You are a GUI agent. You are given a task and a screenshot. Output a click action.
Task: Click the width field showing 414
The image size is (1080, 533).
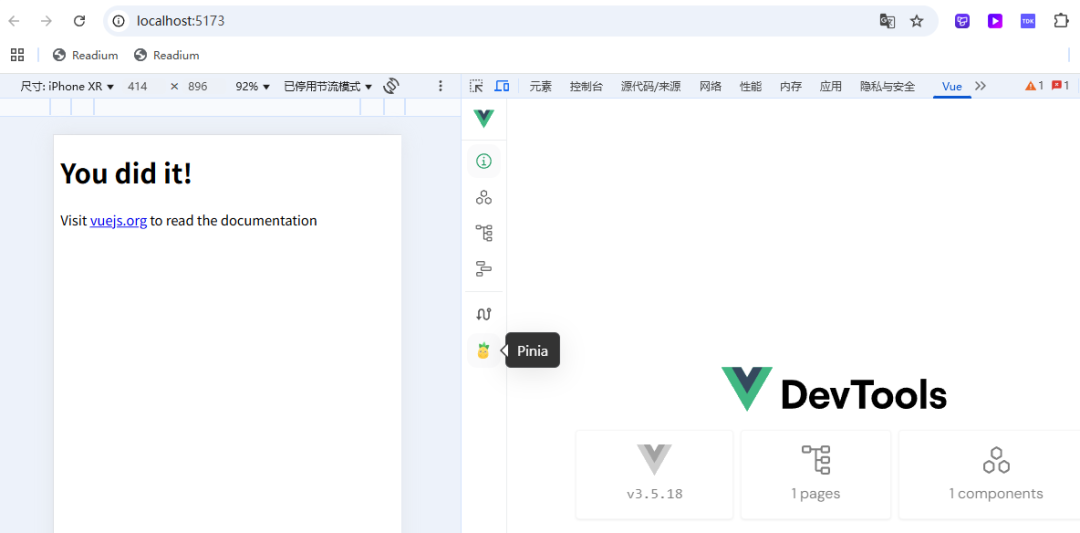[137, 87]
